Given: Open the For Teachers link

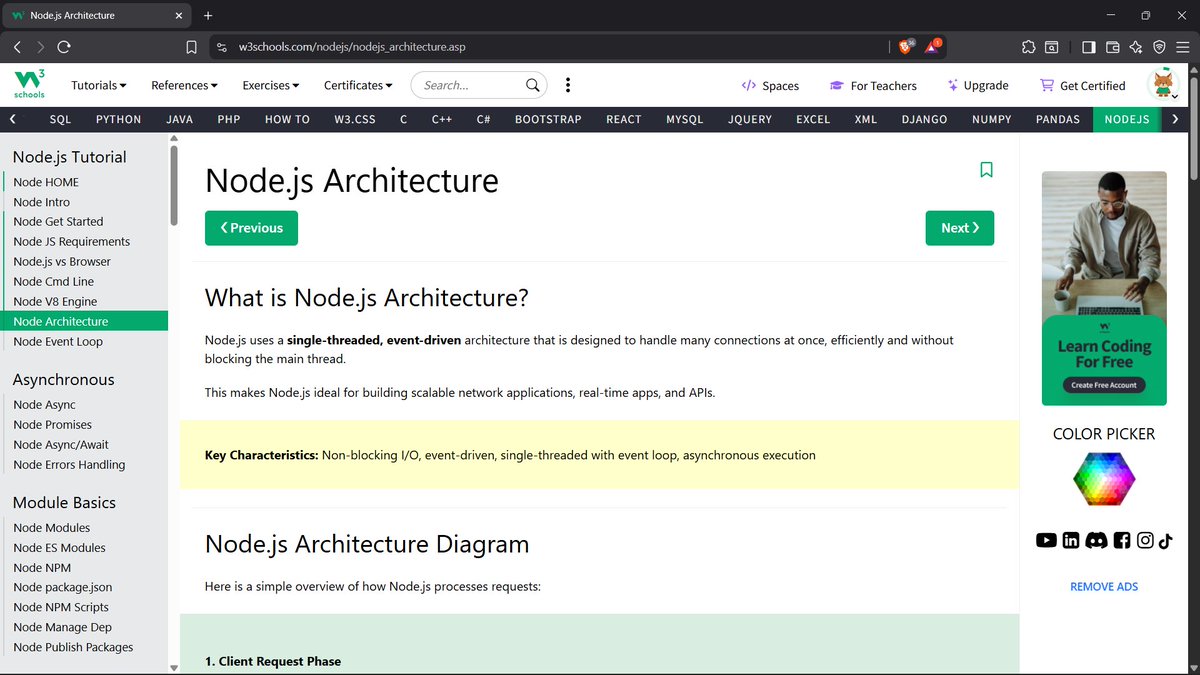Looking at the screenshot, I should click(873, 86).
